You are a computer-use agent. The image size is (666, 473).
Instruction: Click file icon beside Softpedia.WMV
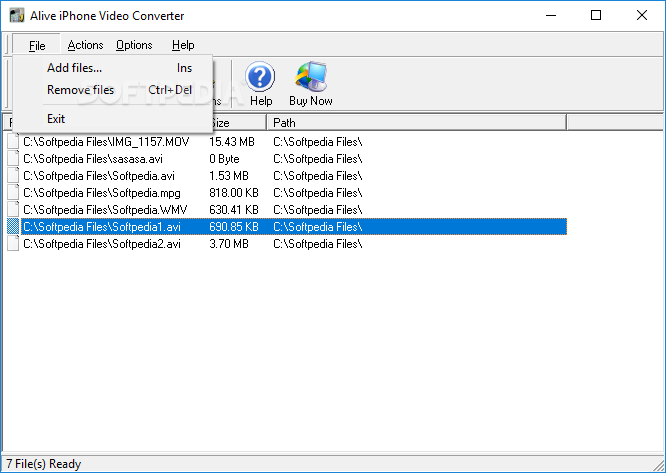[x=13, y=209]
